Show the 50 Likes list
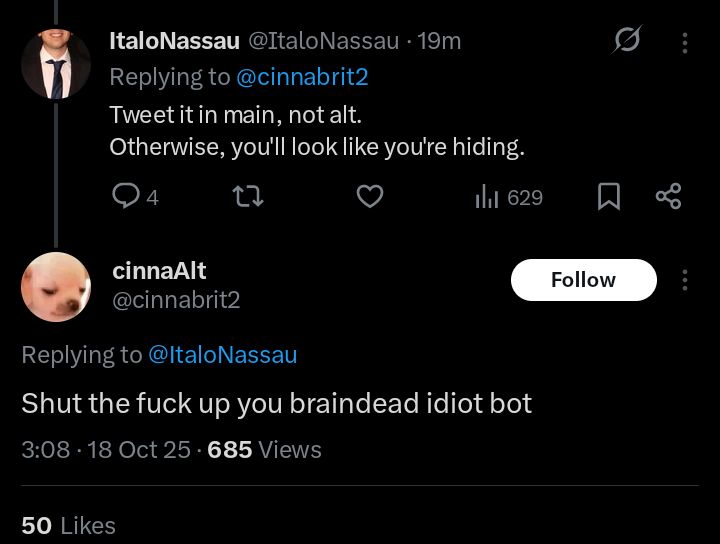The image size is (720, 544). pos(68,525)
